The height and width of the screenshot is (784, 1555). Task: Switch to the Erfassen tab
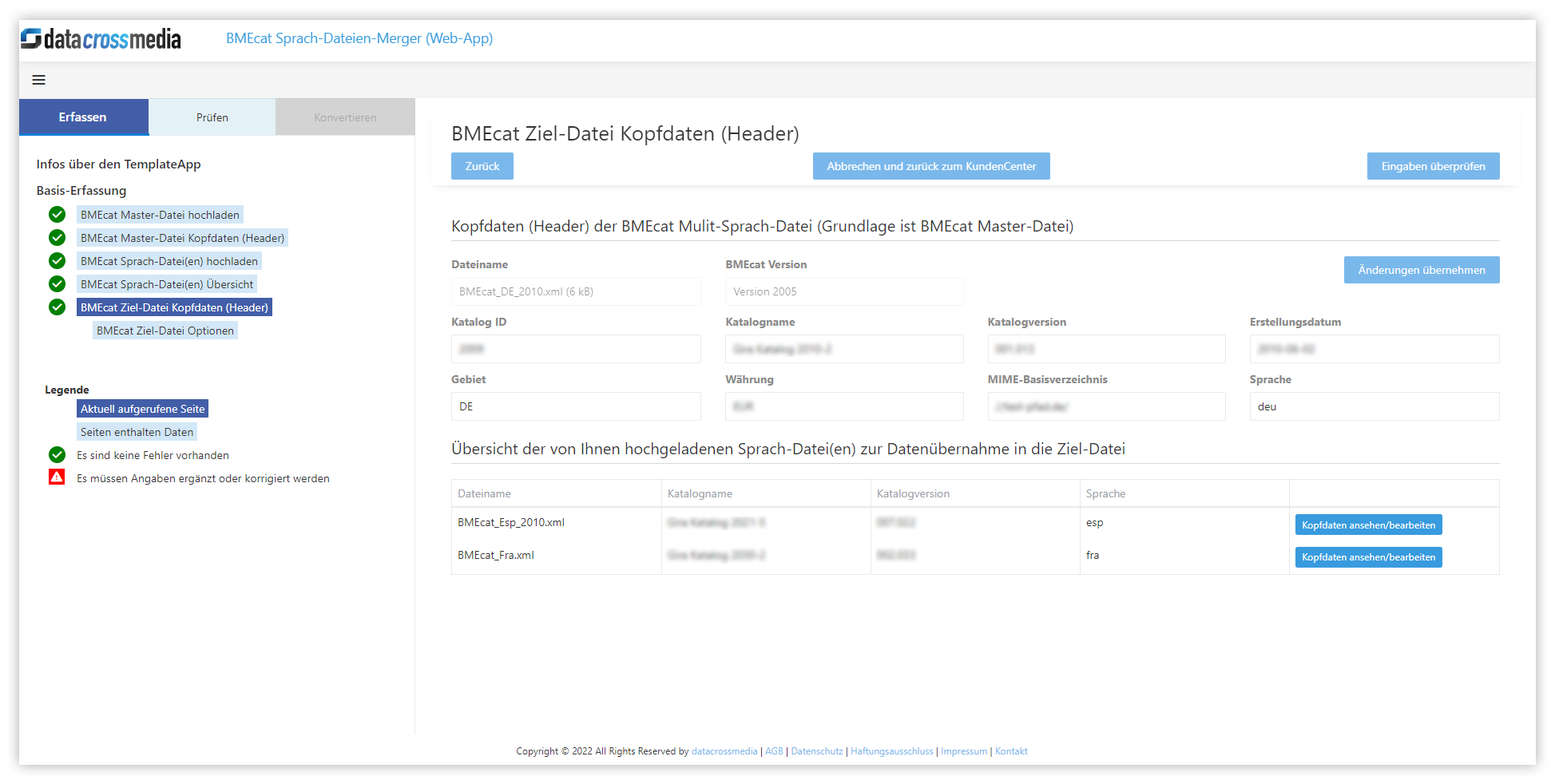coord(83,117)
